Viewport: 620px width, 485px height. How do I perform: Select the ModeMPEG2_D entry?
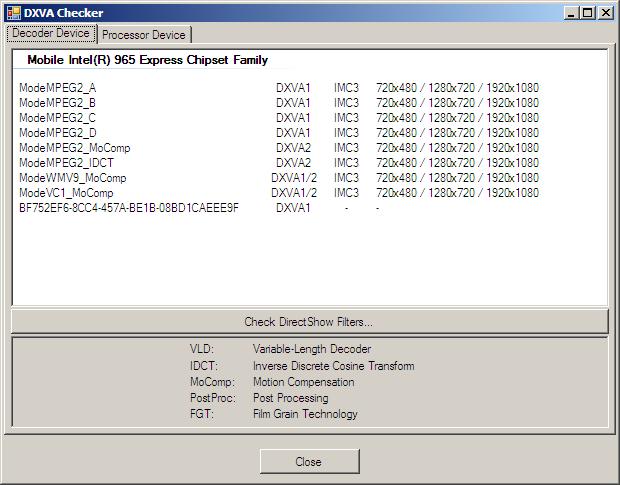click(58, 133)
